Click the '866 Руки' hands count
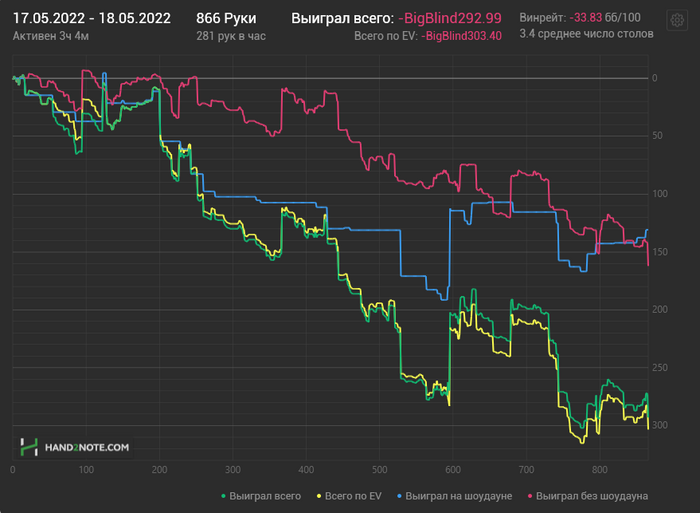Screen dimensions: 700x513 [x=226, y=18]
